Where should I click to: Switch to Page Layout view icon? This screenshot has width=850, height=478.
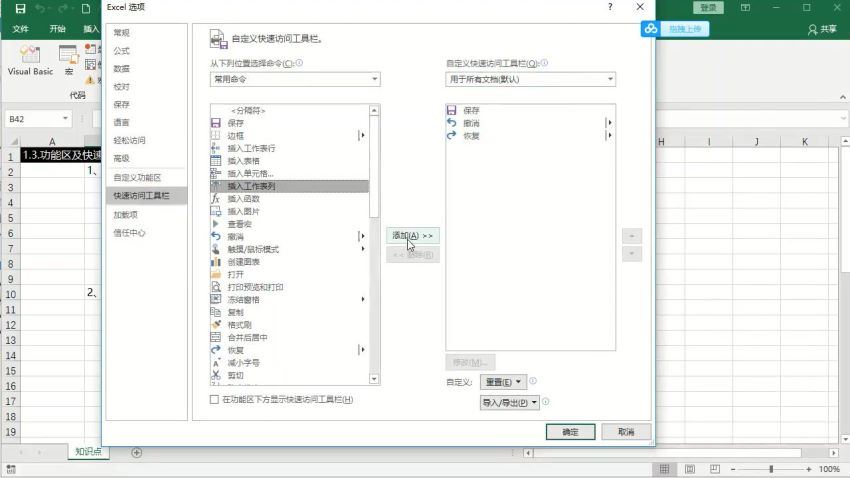click(x=690, y=469)
